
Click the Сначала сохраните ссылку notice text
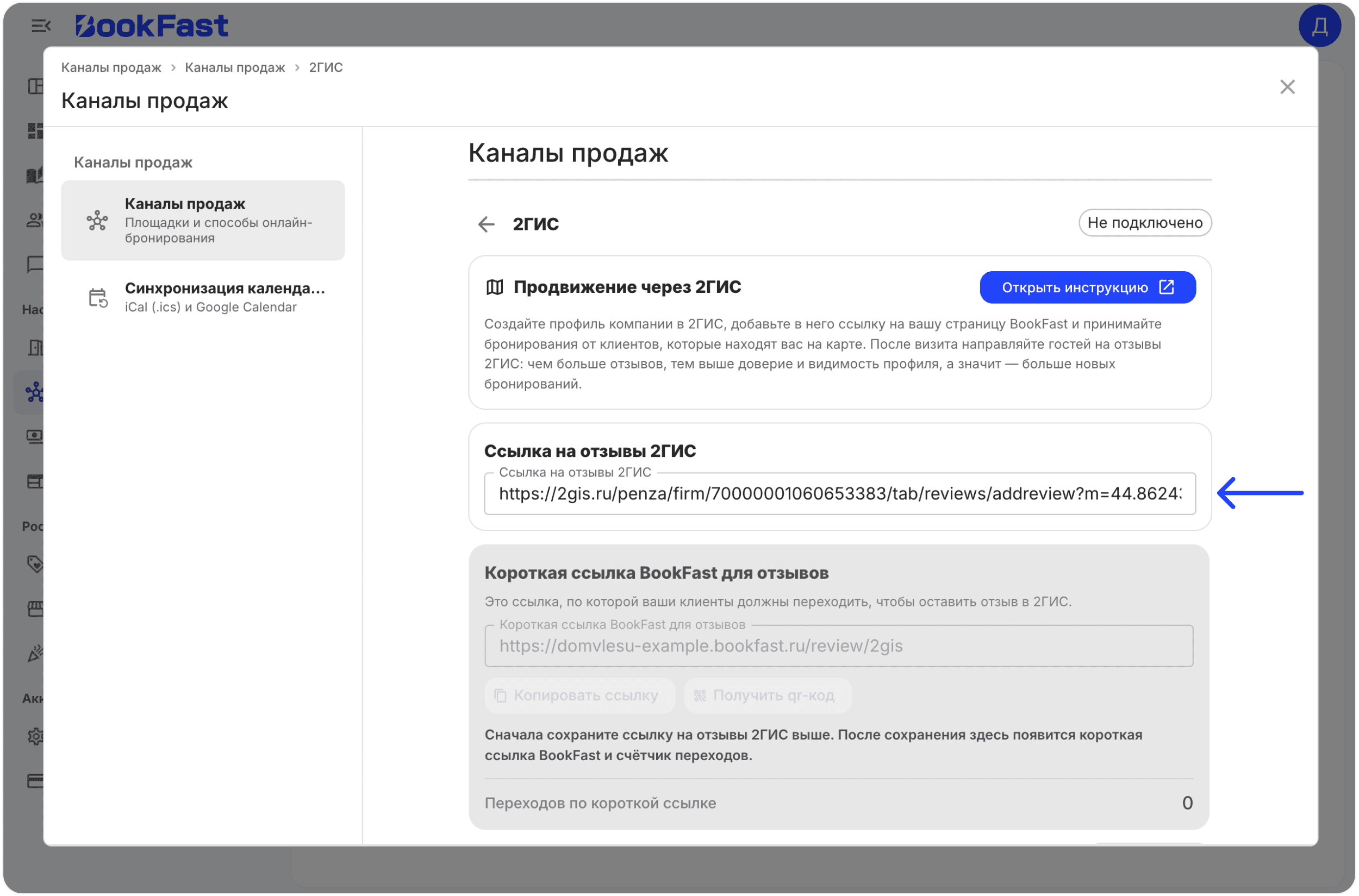(814, 745)
